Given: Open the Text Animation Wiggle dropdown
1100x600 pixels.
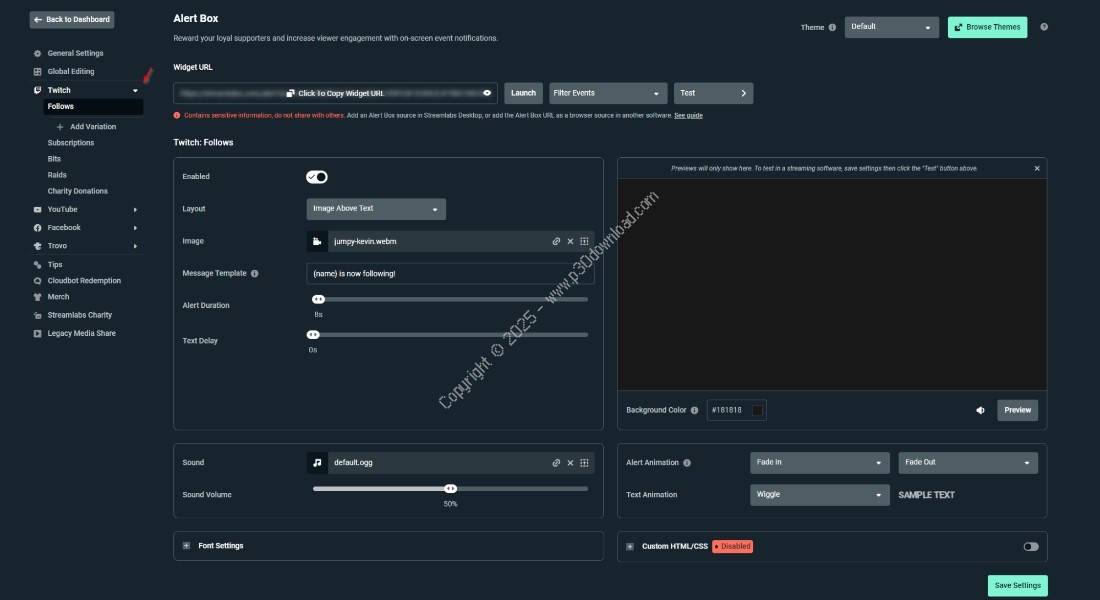Looking at the screenshot, I should tap(819, 495).
